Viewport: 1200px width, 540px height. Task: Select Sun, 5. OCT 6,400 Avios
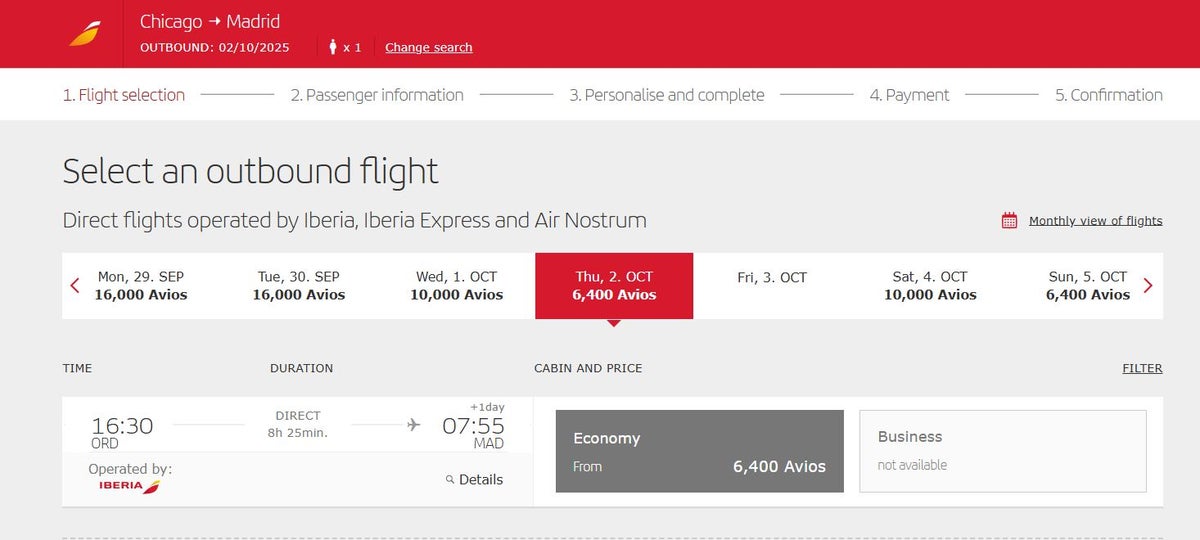tap(1087, 286)
